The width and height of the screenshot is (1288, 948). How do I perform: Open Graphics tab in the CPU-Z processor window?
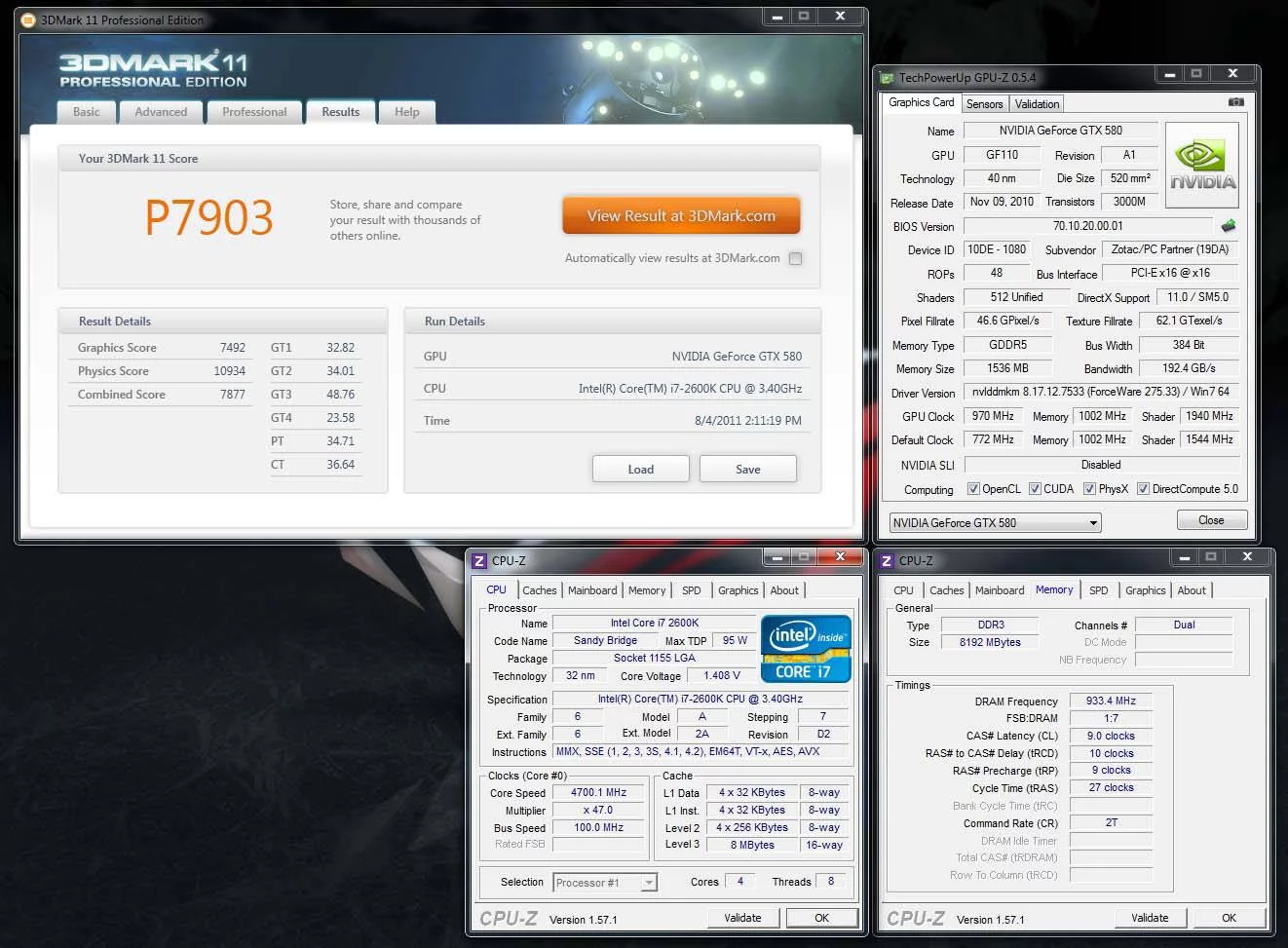[x=739, y=590]
